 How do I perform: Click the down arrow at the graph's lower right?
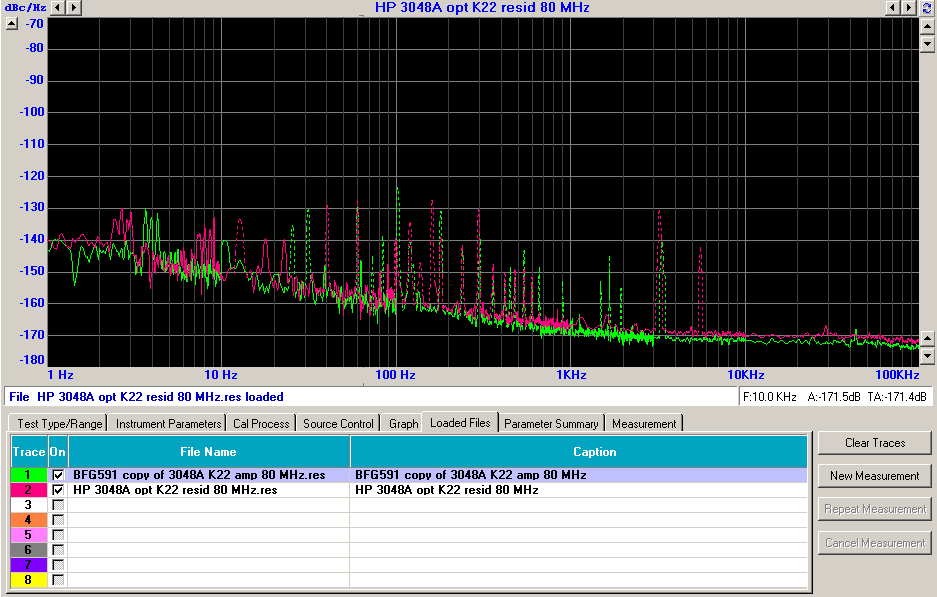click(x=927, y=357)
